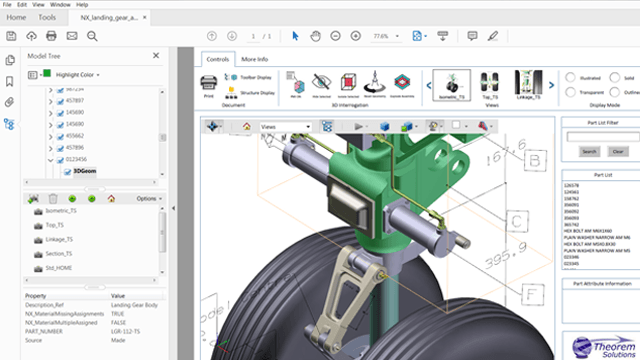Select the hand pan tool

pos(315,36)
